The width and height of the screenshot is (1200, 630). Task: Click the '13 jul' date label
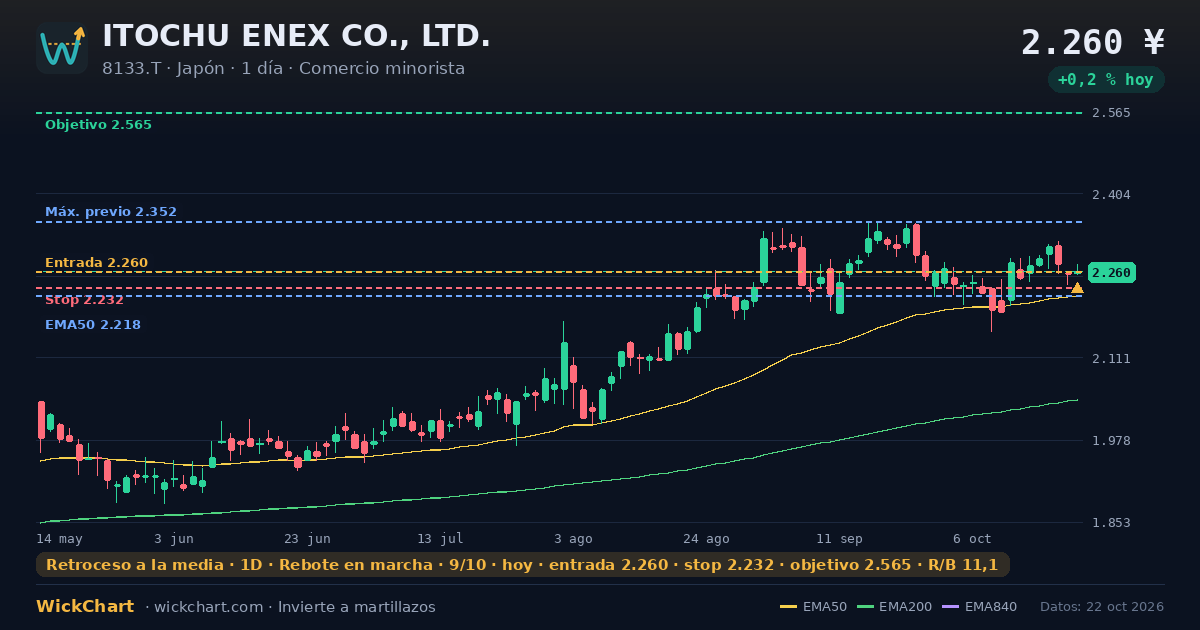pos(440,538)
